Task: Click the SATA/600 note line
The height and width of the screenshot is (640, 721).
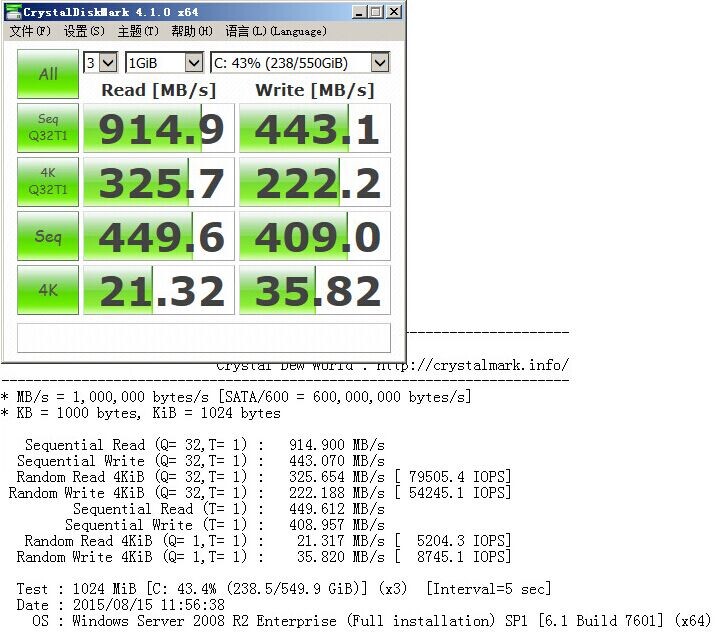Action: [x=236, y=397]
